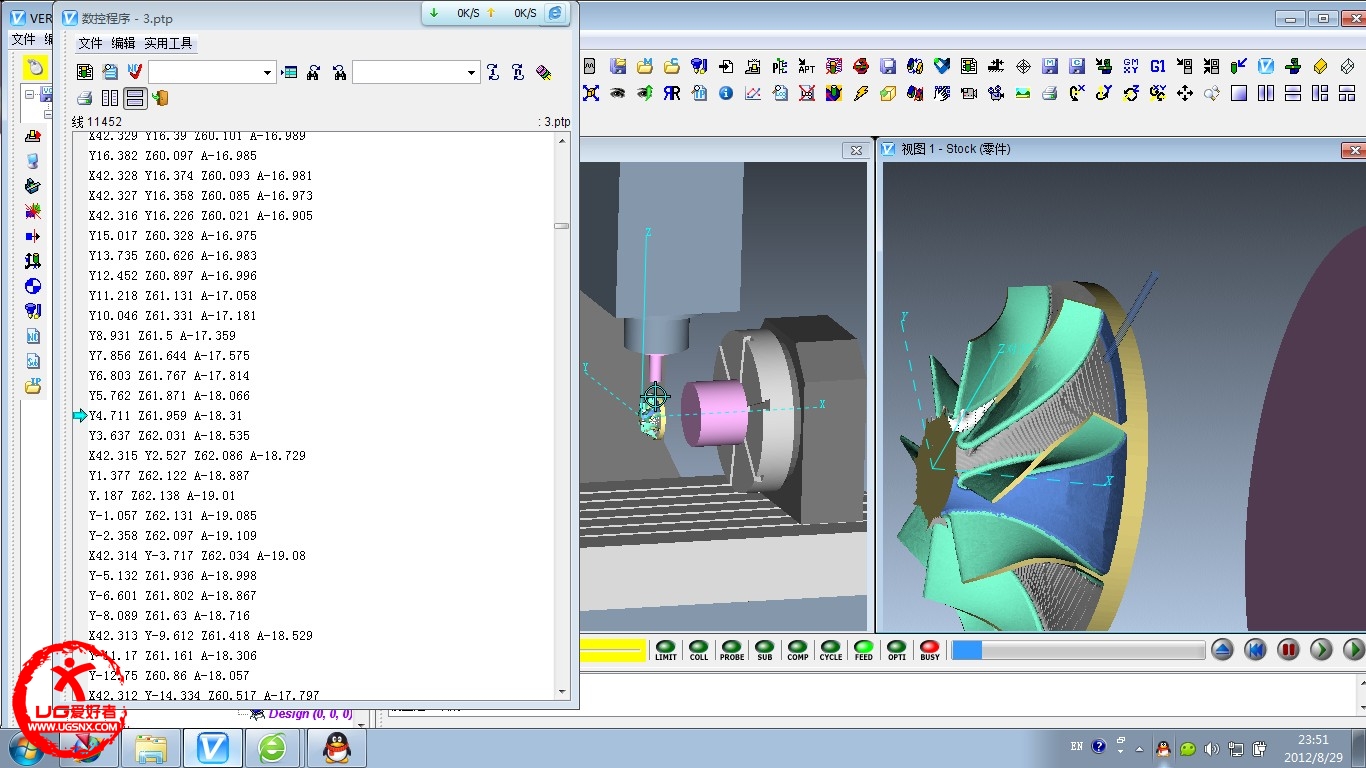Select the Design (0, 0, 0) tree item

[310, 714]
